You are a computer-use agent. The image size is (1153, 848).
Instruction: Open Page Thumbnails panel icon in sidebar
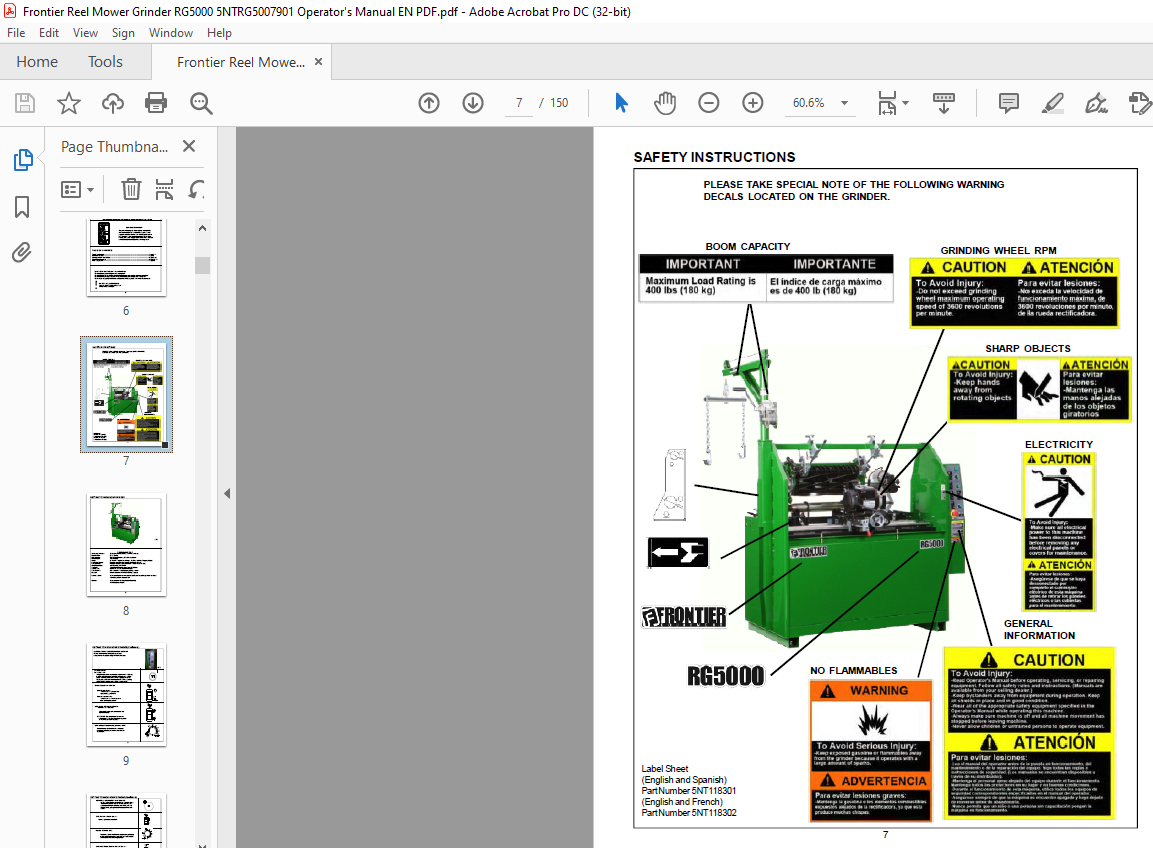(23, 160)
